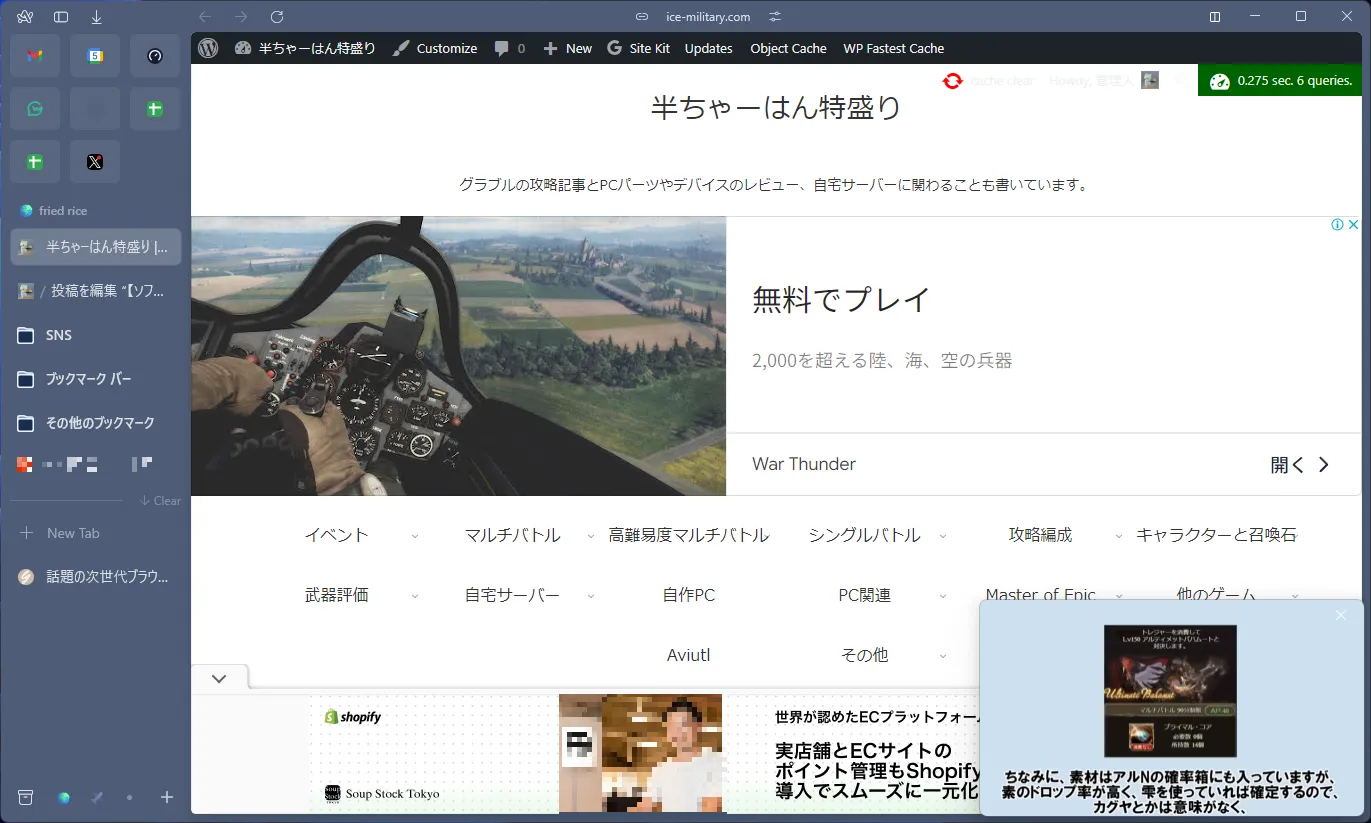Click the War Thunder cockpit ad image
This screenshot has width=1371, height=823.
(458, 356)
